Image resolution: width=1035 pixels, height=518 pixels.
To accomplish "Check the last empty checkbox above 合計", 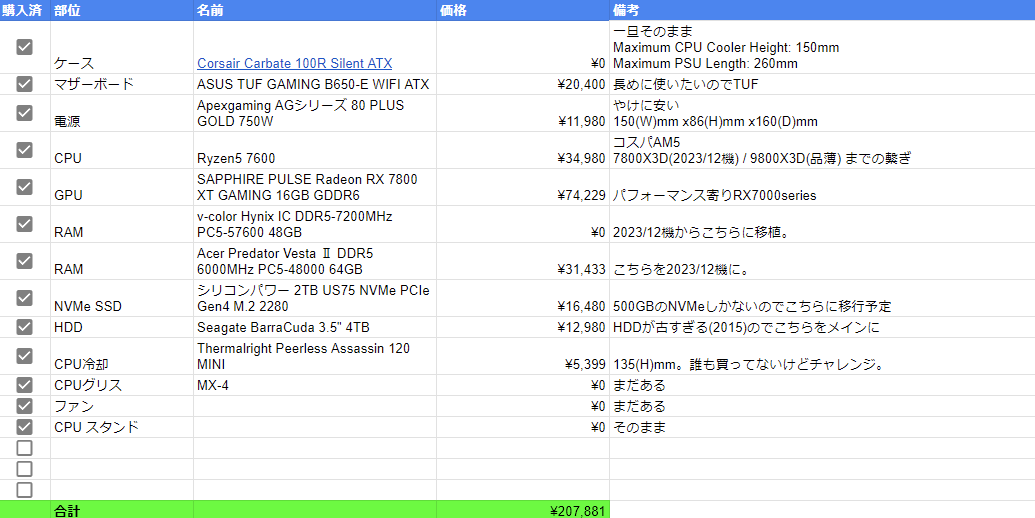I will coord(24,490).
